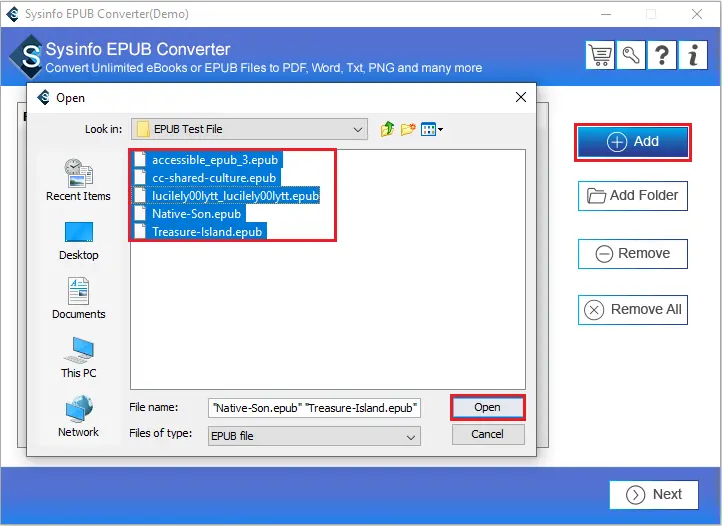Go to Desktop location
The width and height of the screenshot is (722, 526).
coord(78,241)
